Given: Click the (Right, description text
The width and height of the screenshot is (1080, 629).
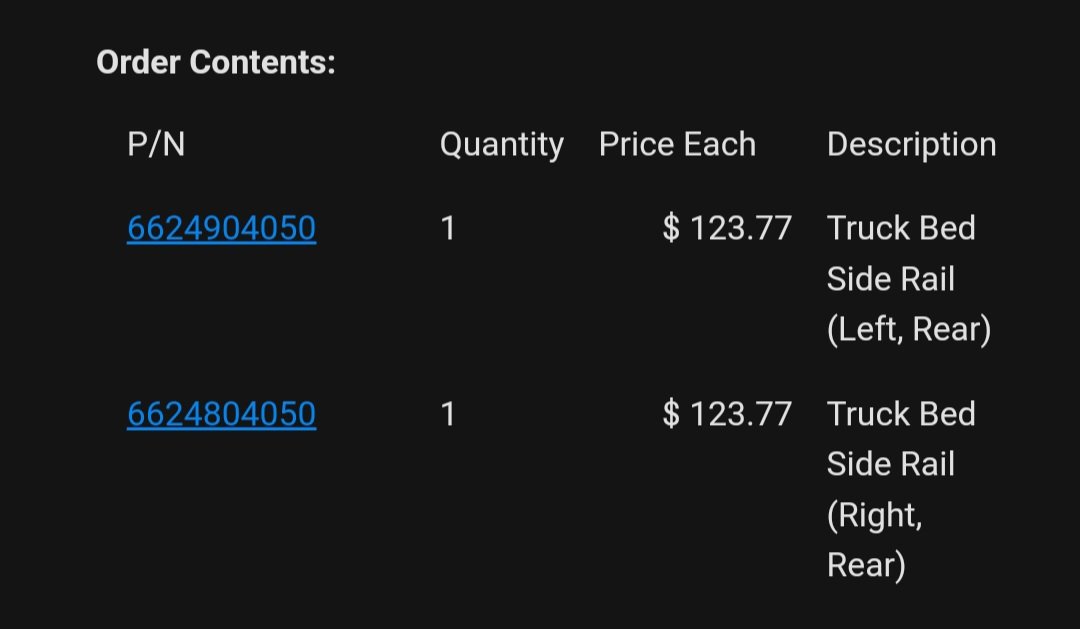Looking at the screenshot, I should (875, 515).
